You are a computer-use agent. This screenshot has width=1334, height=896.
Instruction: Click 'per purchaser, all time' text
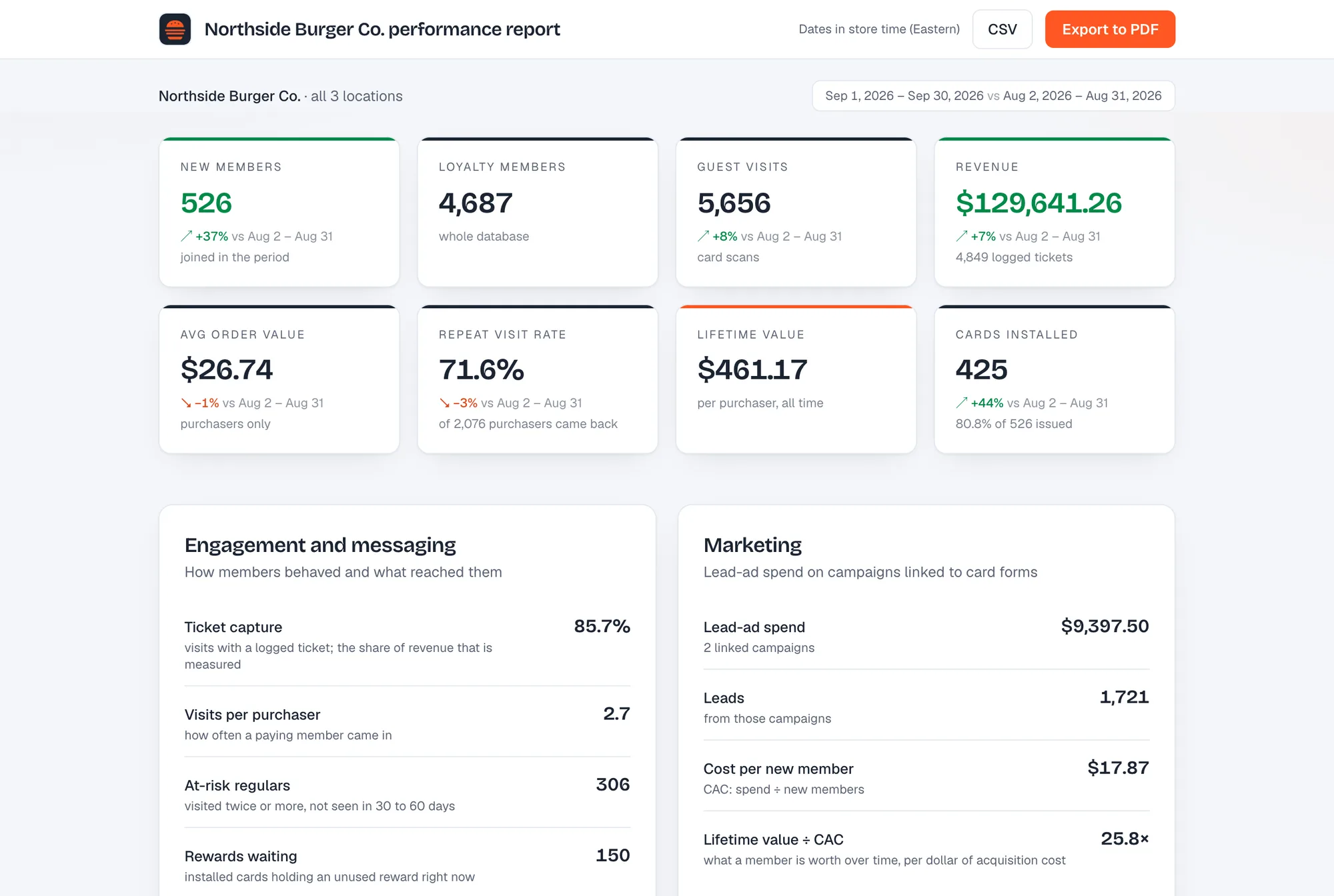coord(760,403)
